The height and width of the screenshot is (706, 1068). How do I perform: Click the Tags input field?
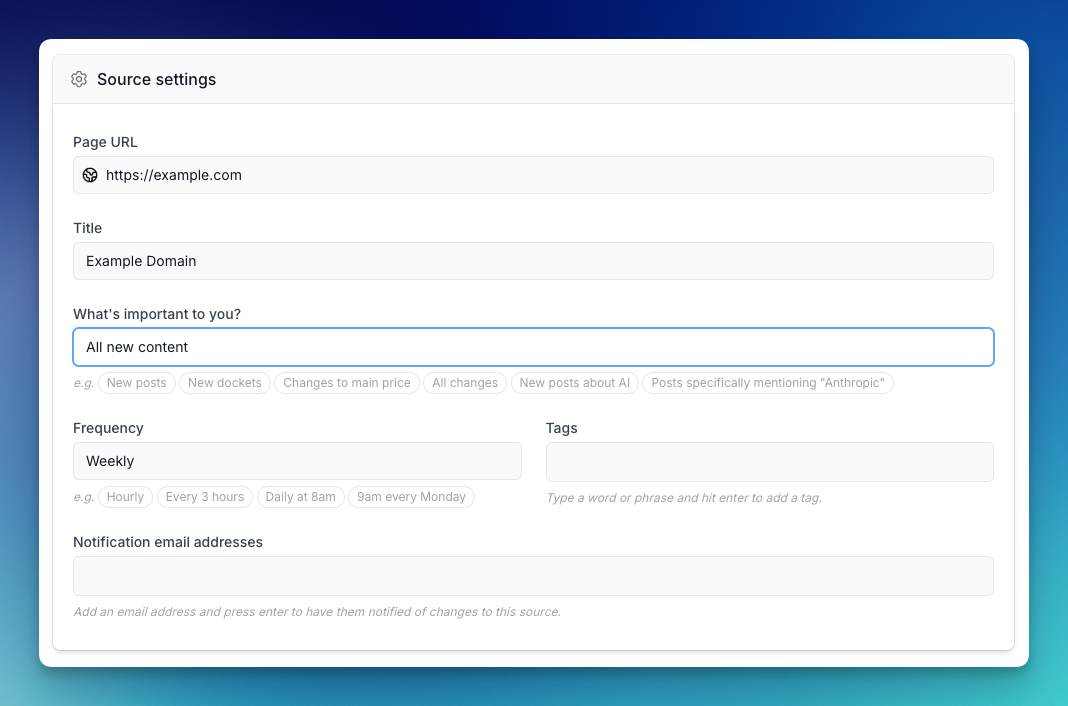(x=769, y=461)
